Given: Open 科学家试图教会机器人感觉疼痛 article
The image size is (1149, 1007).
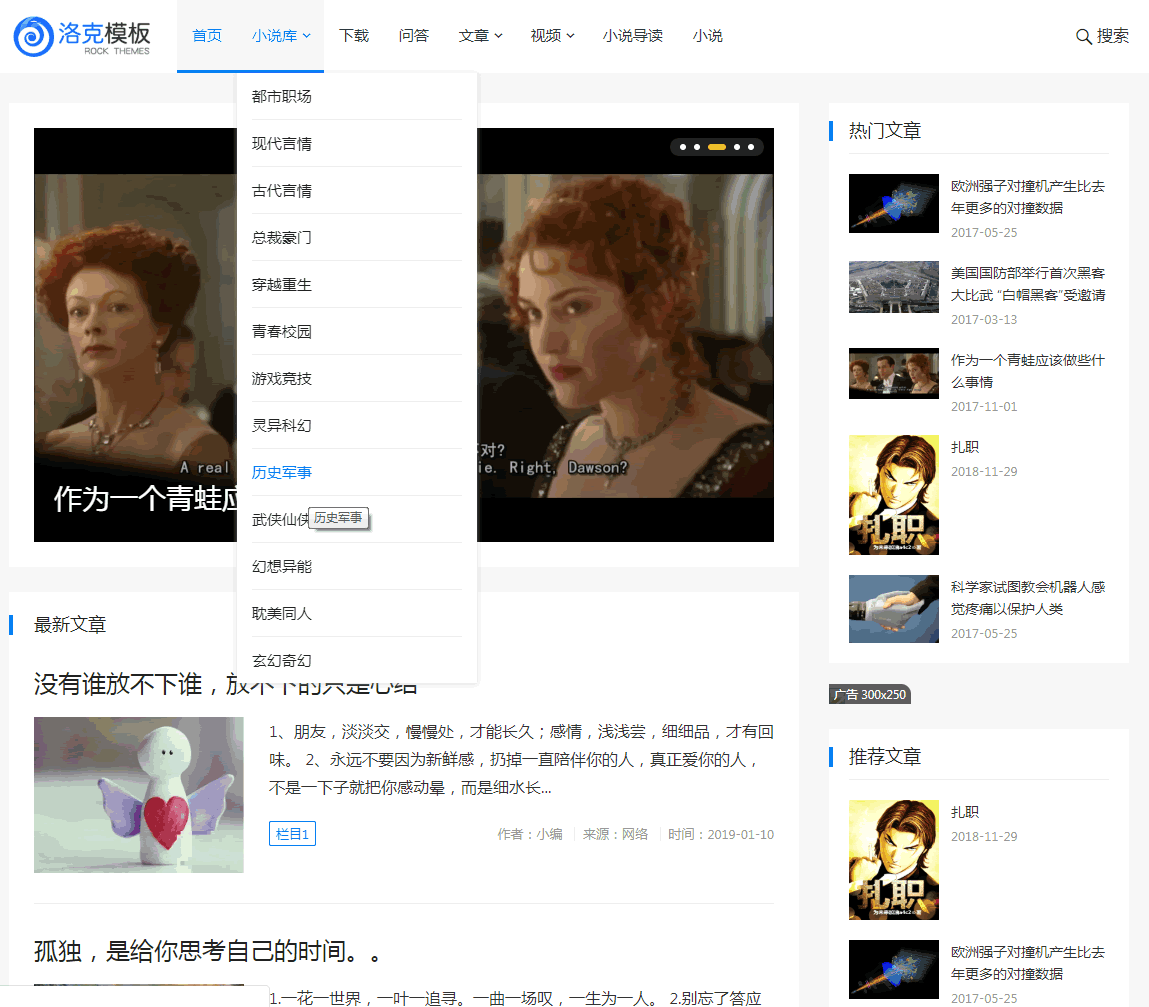Looking at the screenshot, I should (1027, 597).
